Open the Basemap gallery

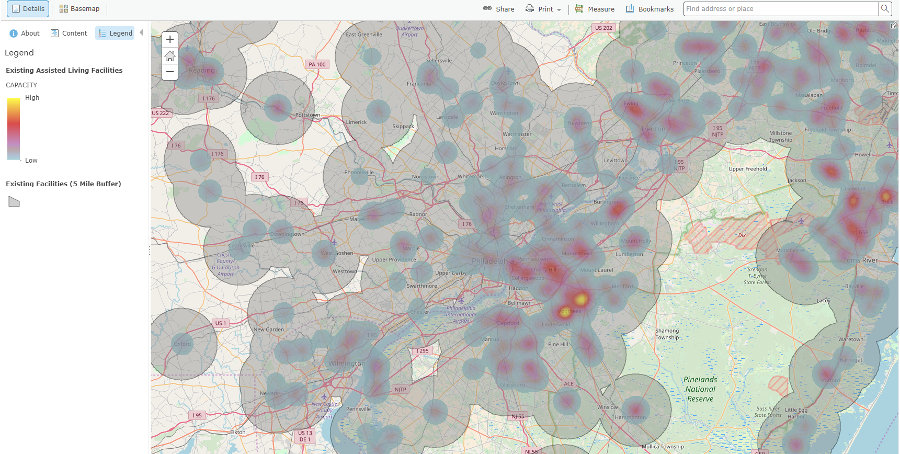point(77,8)
